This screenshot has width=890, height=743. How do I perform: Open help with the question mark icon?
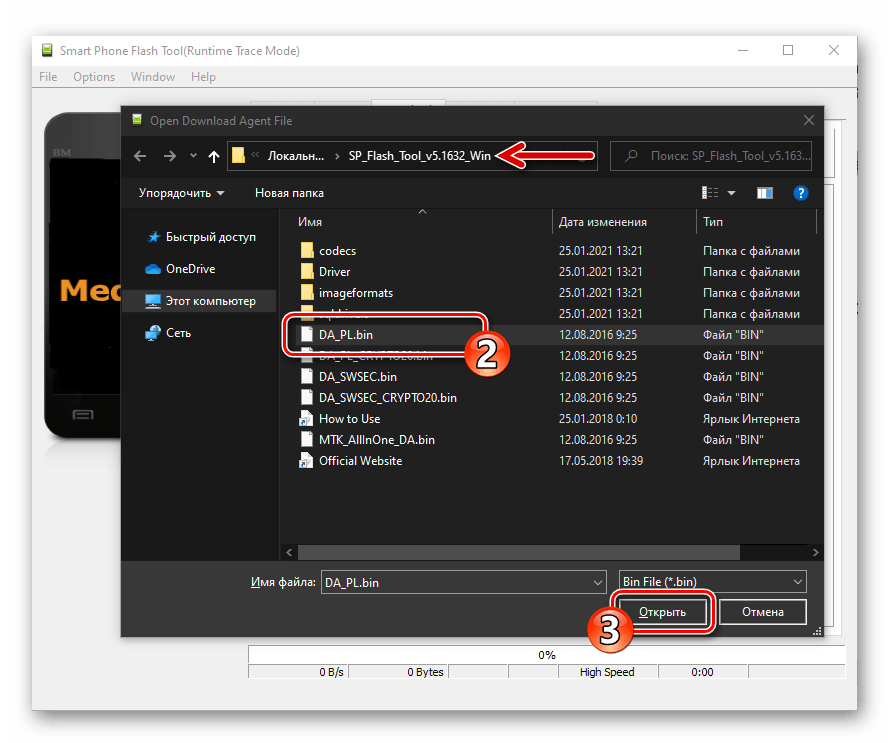click(800, 193)
